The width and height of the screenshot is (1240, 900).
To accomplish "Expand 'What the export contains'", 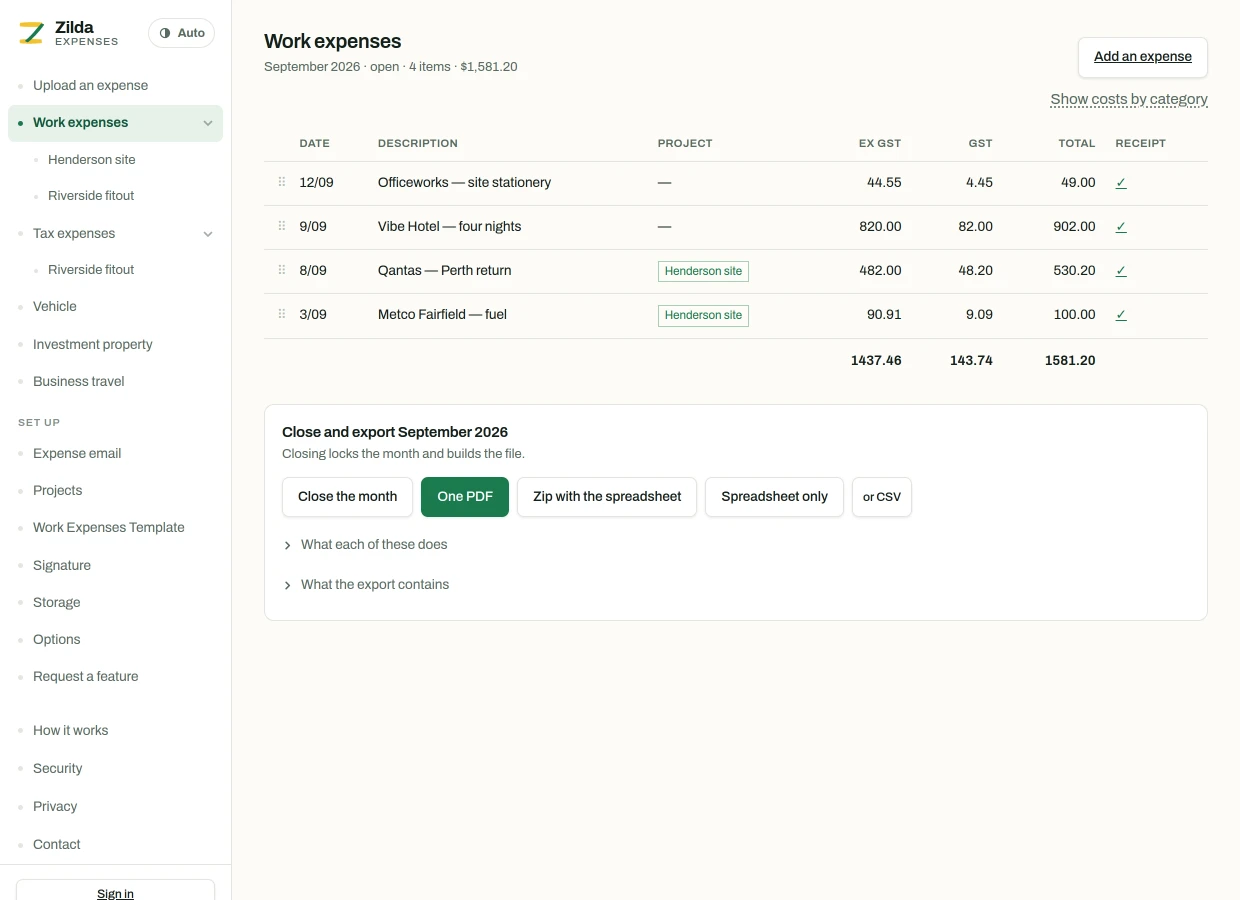I will (x=366, y=585).
